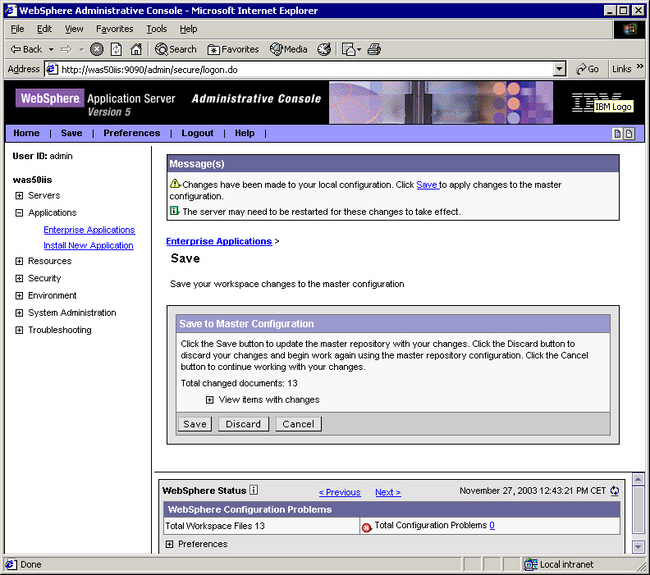Click the WebSphere Status info icon
Screen dimensions: 650x575
[x=254, y=490]
